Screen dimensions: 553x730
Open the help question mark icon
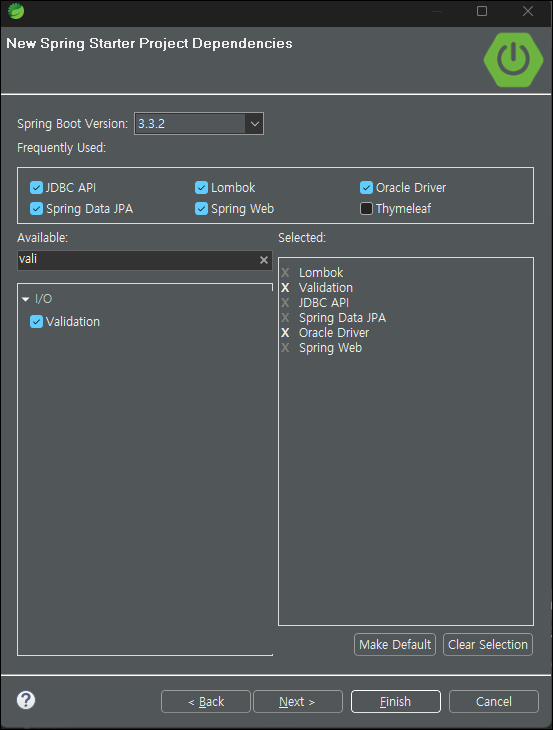(26, 700)
